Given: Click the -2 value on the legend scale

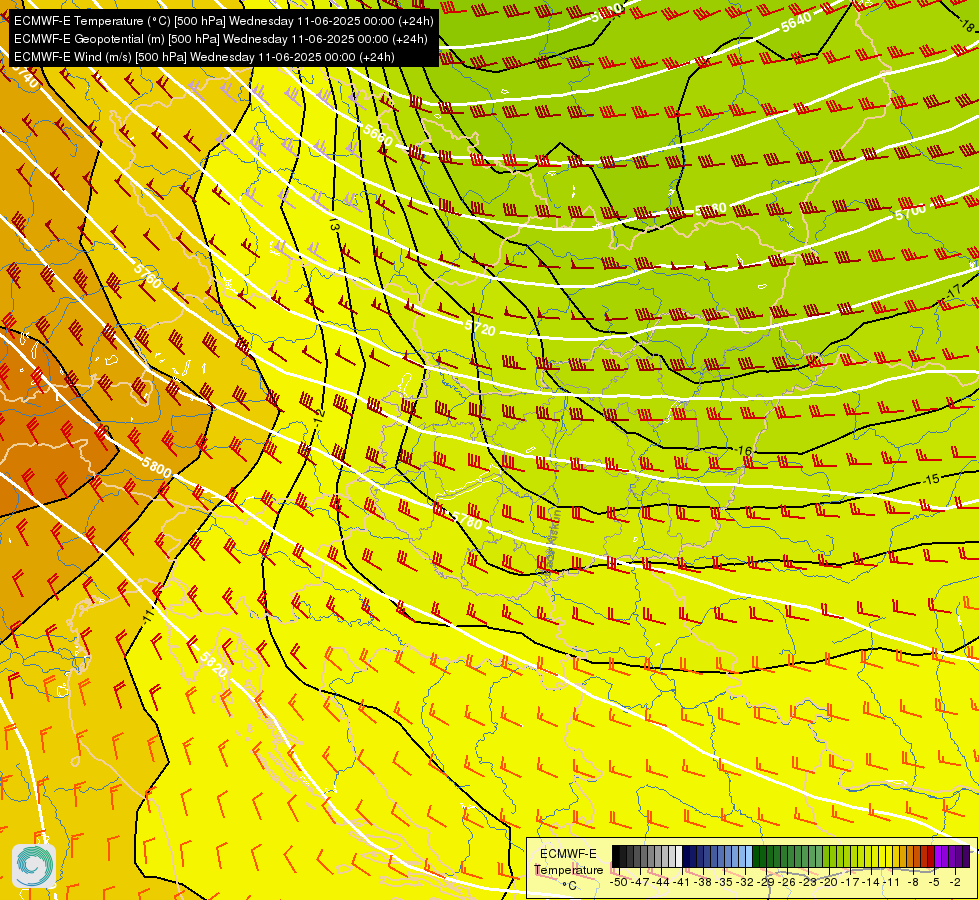Looking at the screenshot, I should pos(955,882).
